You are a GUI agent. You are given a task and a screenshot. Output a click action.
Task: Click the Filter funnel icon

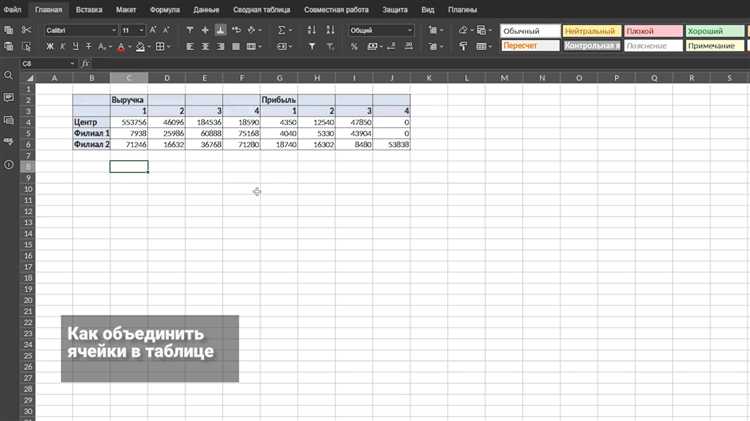pos(312,46)
